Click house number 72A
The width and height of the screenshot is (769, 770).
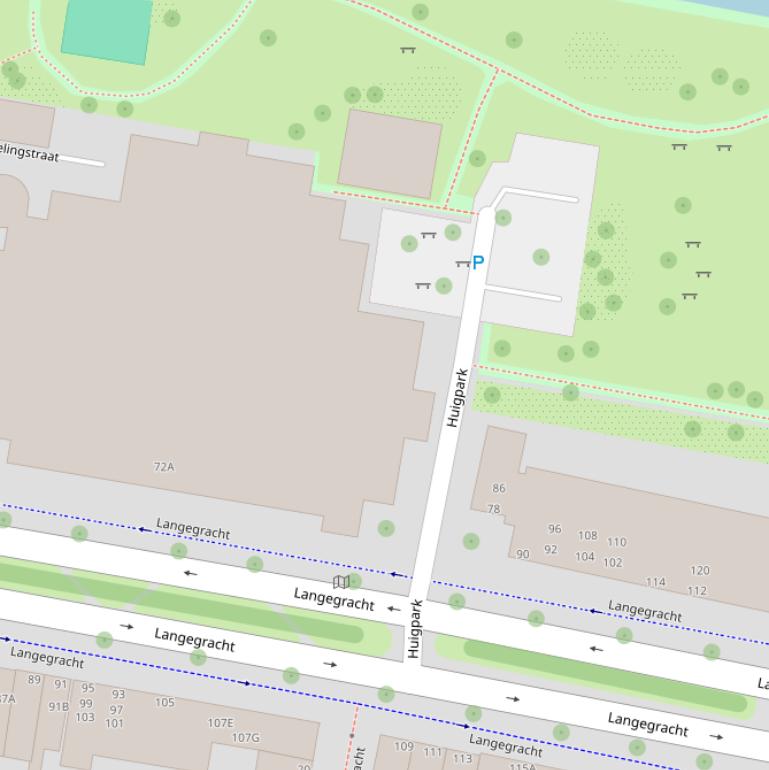tap(164, 467)
